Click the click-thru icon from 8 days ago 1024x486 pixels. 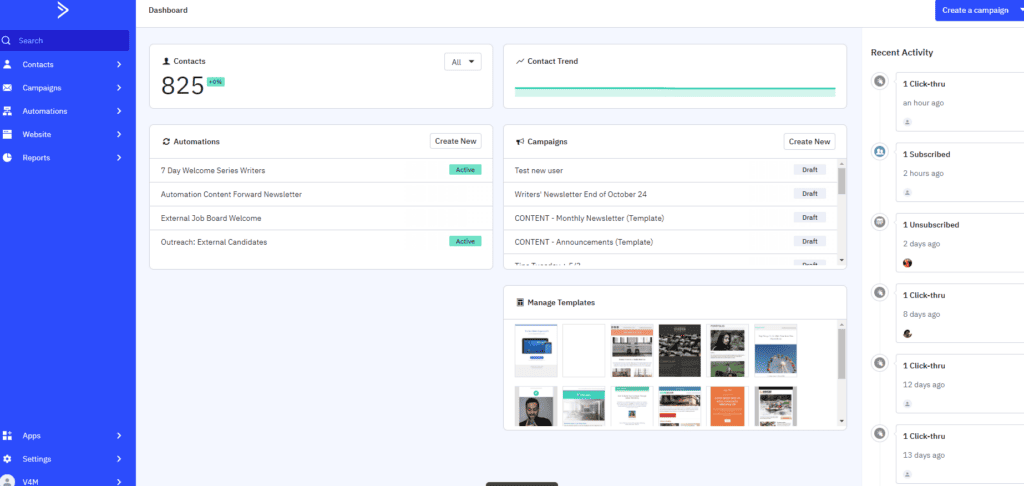tap(880, 293)
